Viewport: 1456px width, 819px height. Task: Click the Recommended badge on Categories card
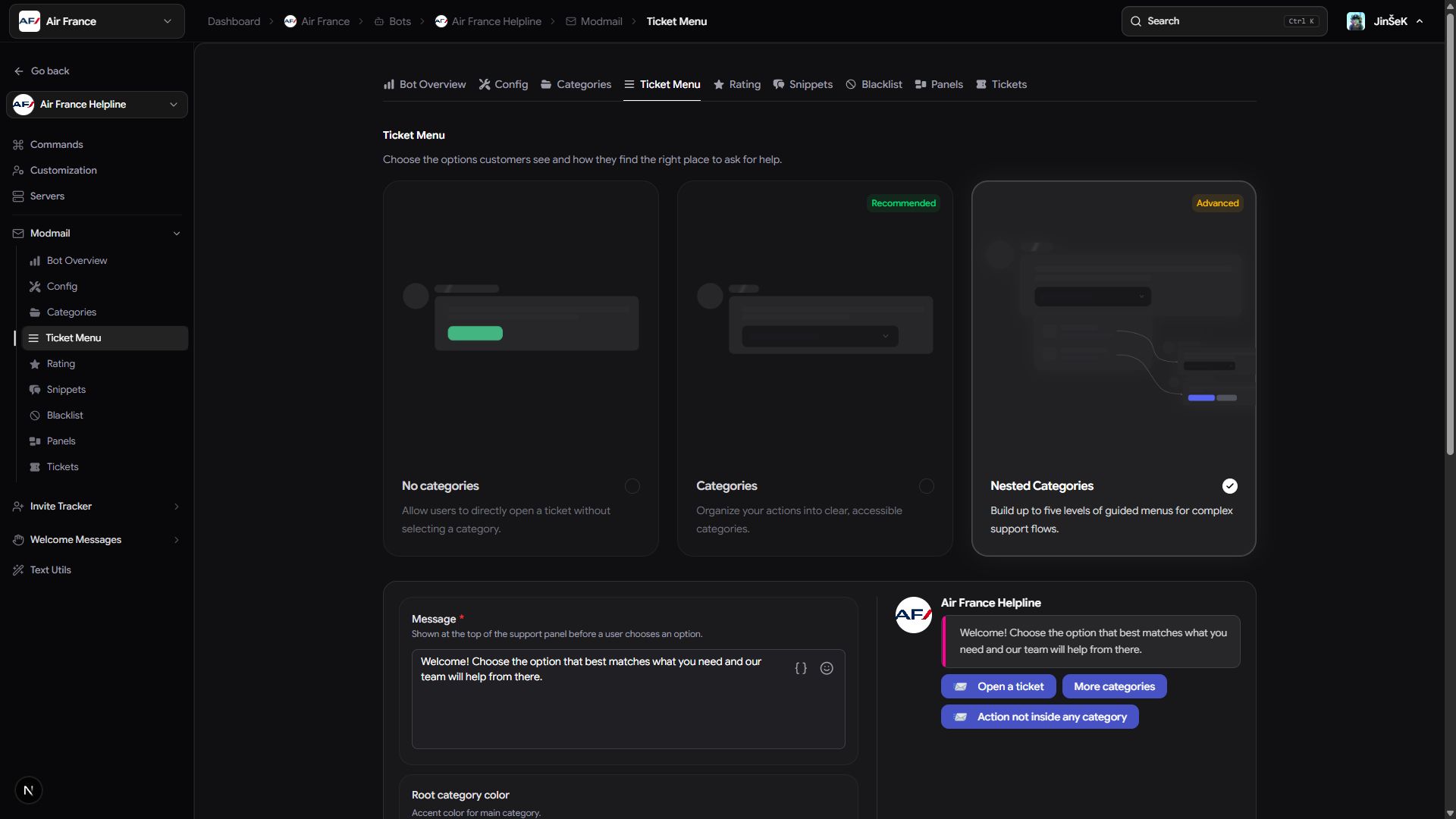[903, 203]
